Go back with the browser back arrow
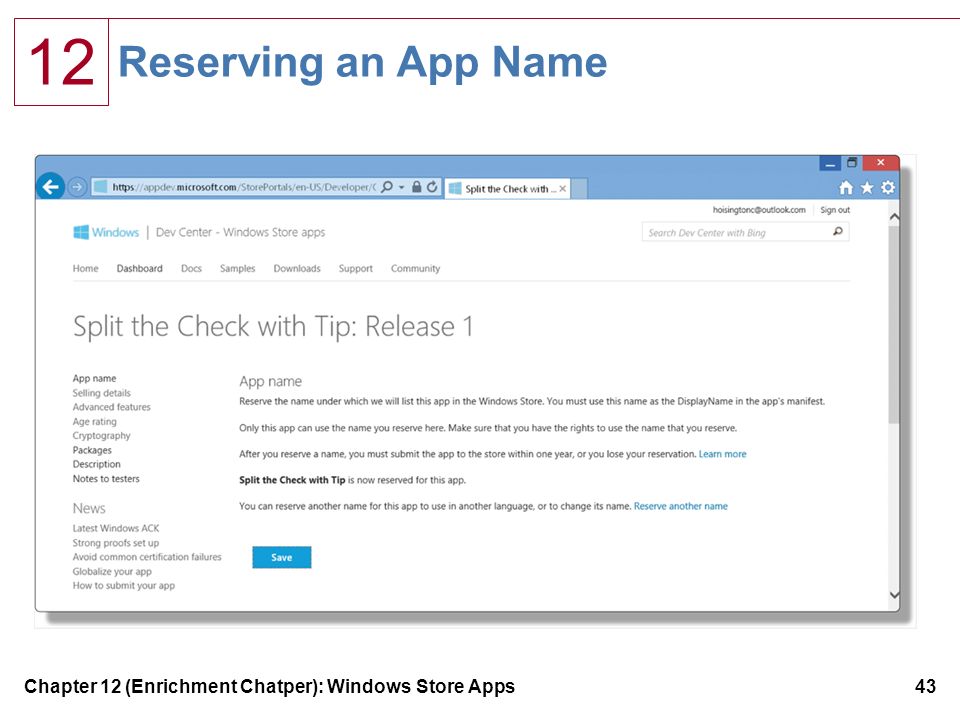Viewport: 960px width, 720px height. point(51,186)
